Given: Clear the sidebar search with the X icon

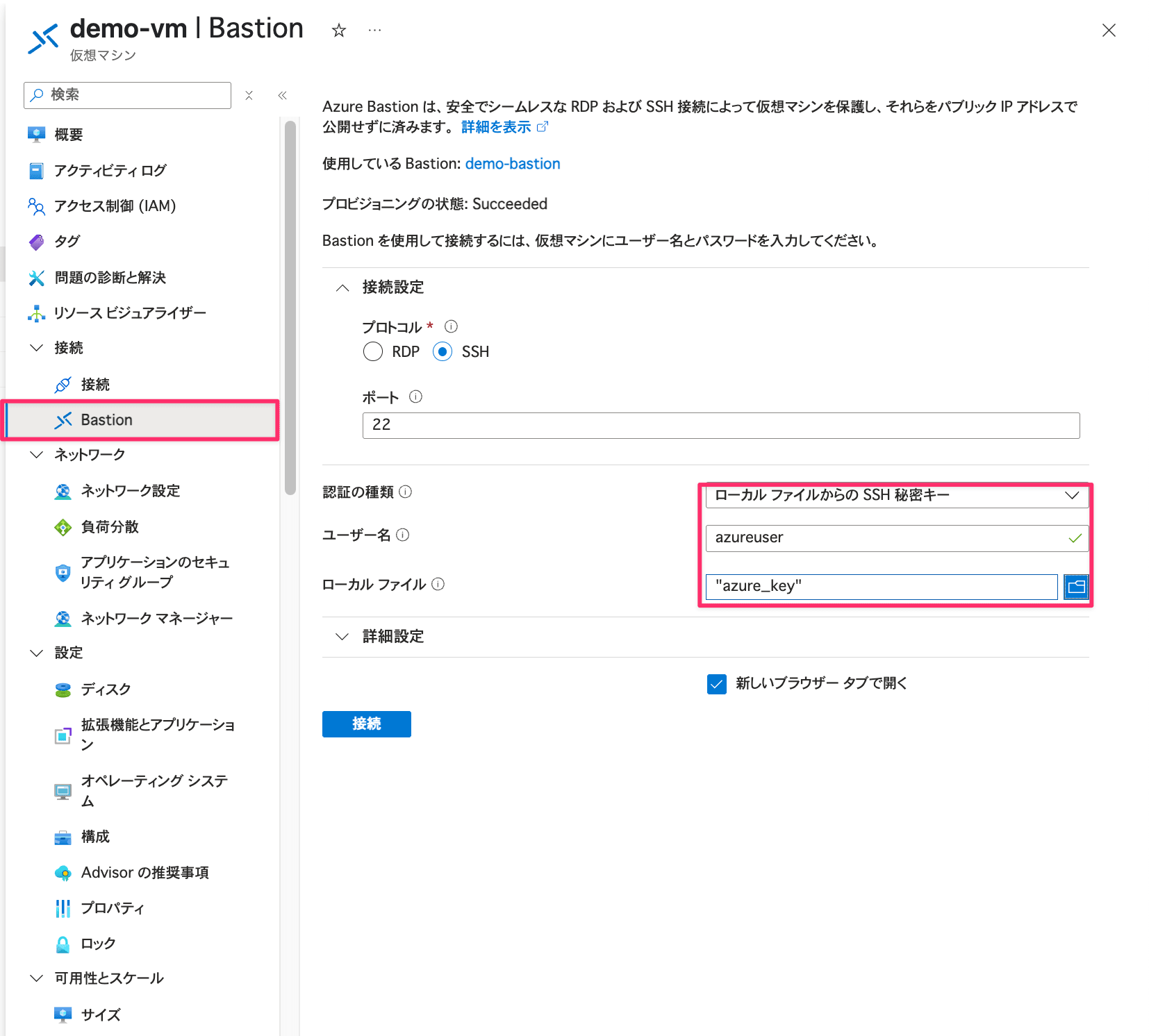Looking at the screenshot, I should click(249, 95).
